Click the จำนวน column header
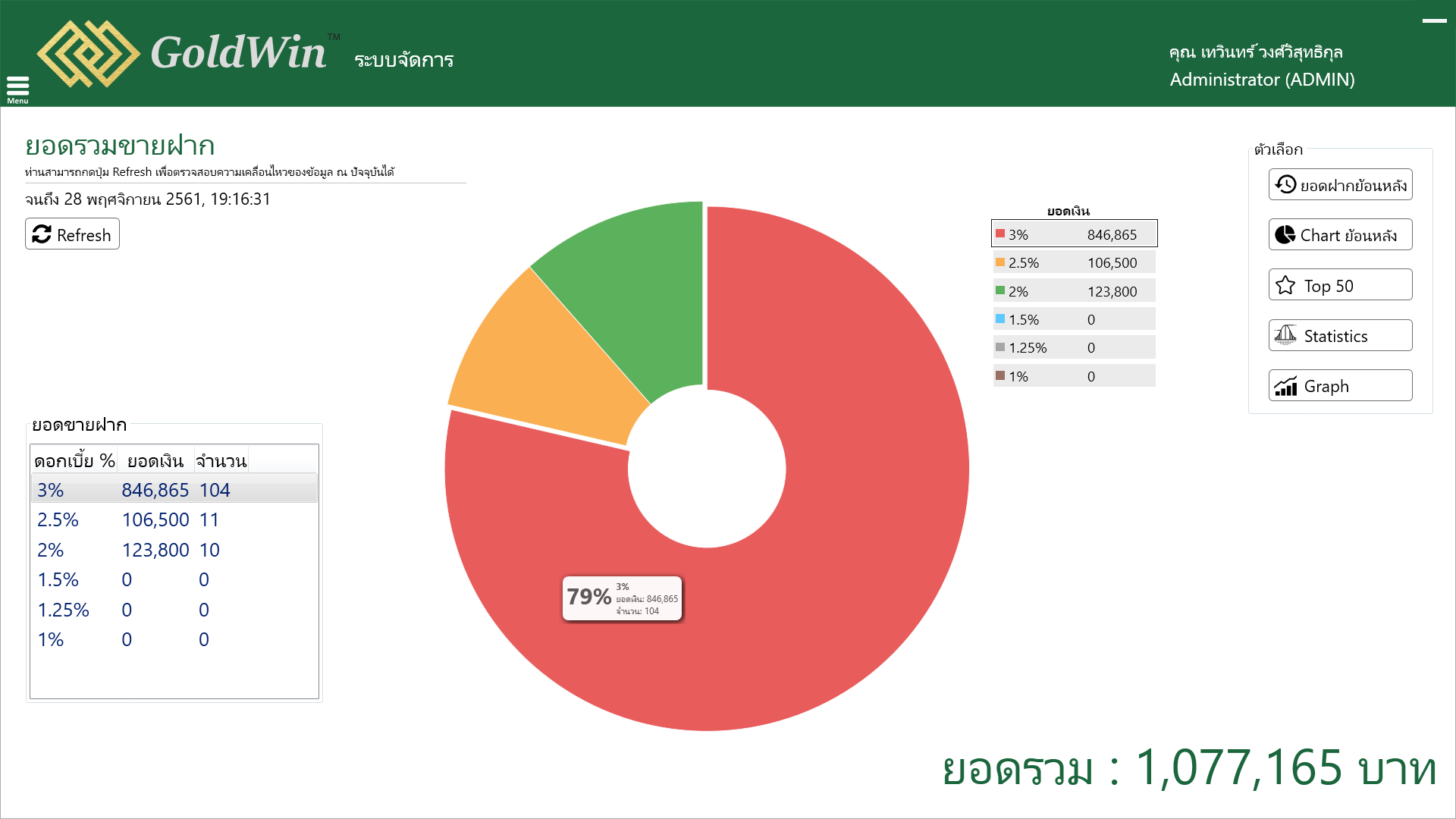This screenshot has width=1456, height=819. [x=221, y=460]
